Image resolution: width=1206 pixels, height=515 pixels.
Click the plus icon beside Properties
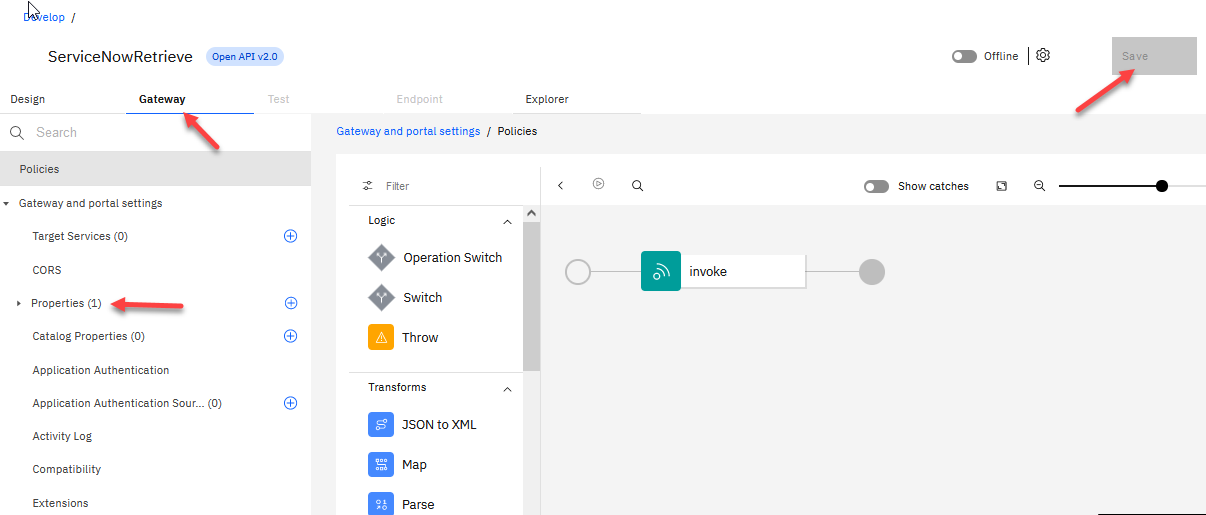(x=291, y=303)
